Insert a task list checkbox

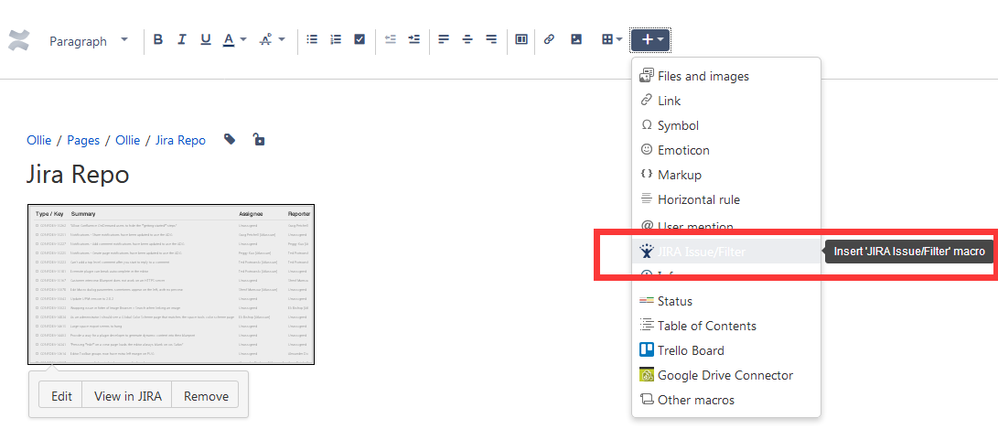point(360,39)
